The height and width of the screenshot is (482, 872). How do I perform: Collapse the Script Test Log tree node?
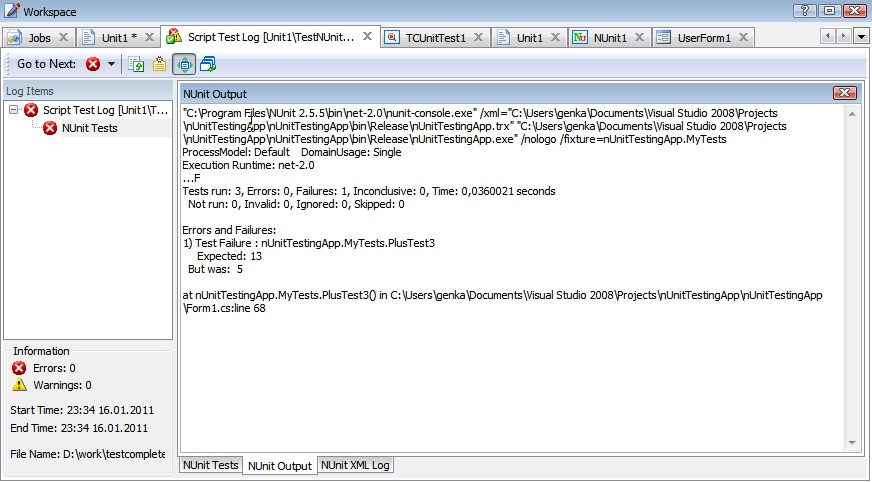(x=14, y=110)
